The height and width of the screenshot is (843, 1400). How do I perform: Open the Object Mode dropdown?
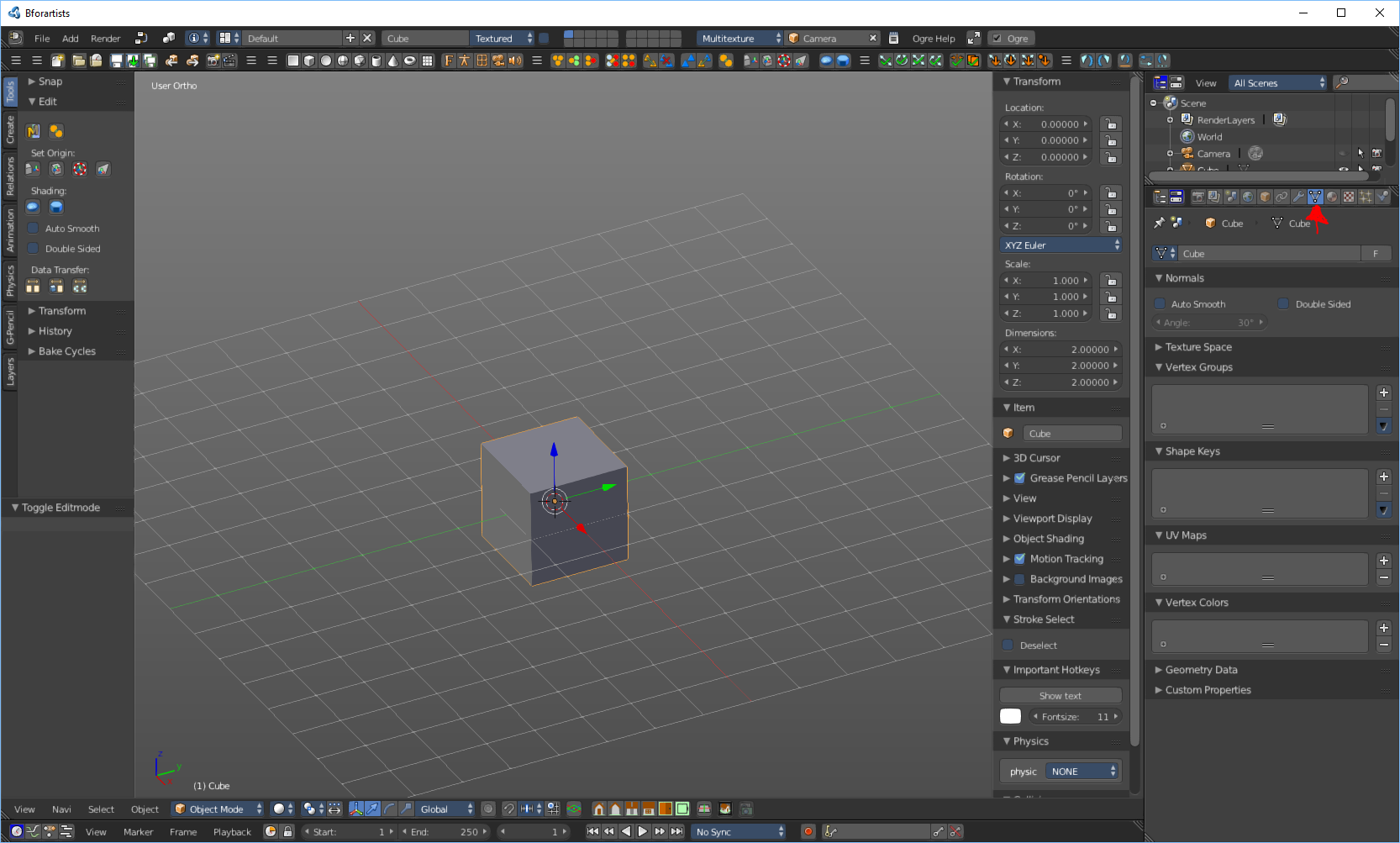[218, 809]
